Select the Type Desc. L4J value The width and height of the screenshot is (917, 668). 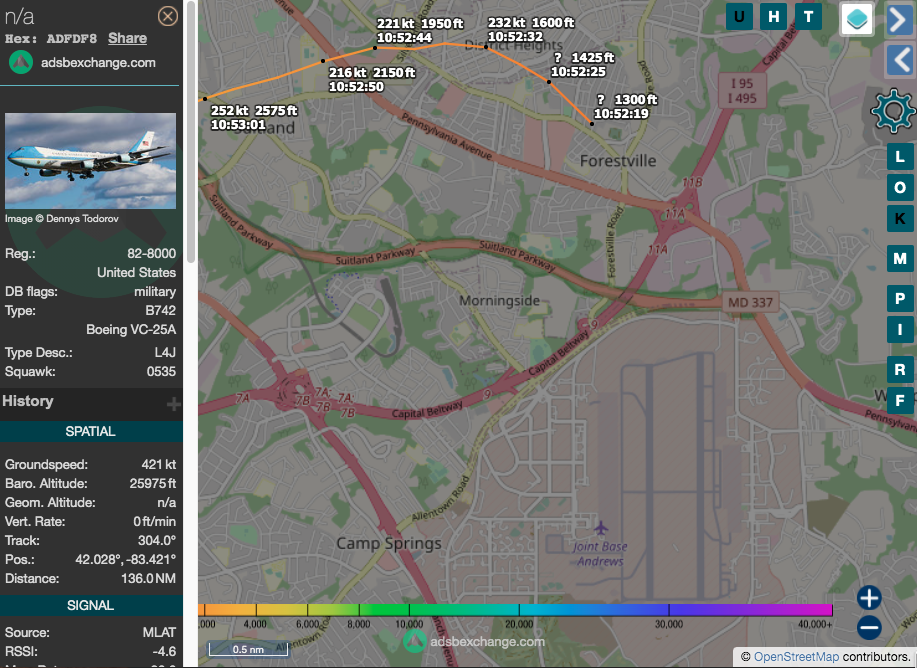tap(165, 353)
